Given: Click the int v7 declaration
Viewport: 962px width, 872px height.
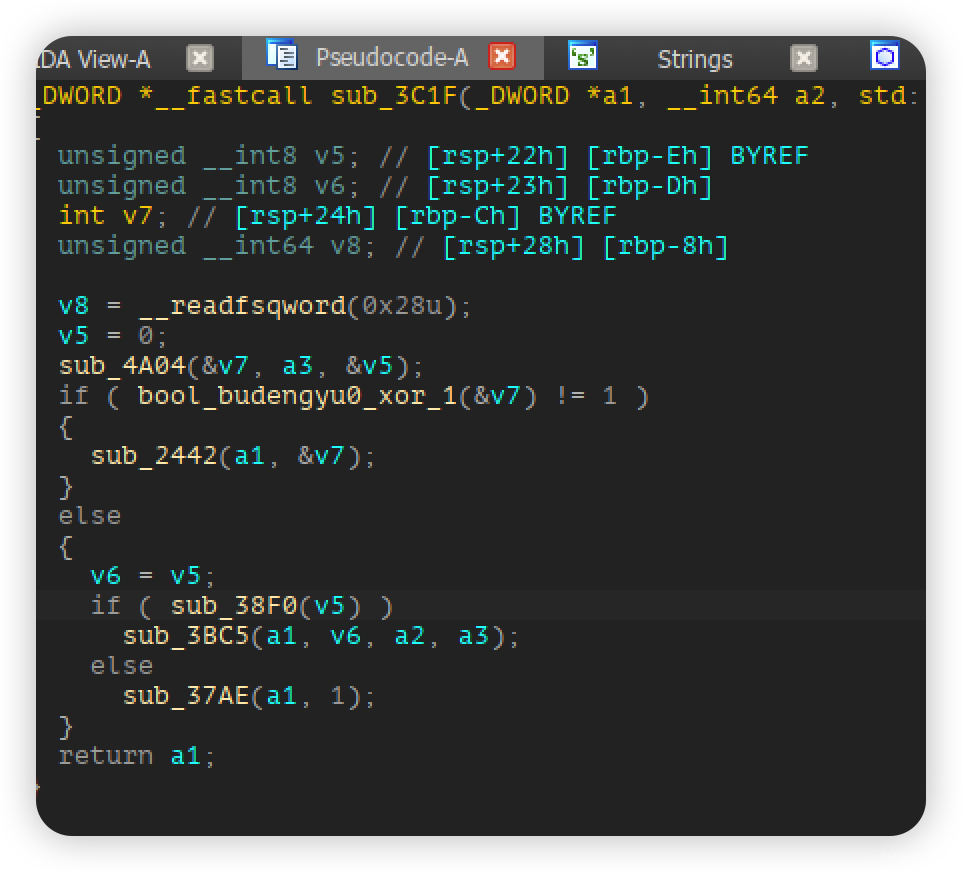Looking at the screenshot, I should click(x=112, y=216).
